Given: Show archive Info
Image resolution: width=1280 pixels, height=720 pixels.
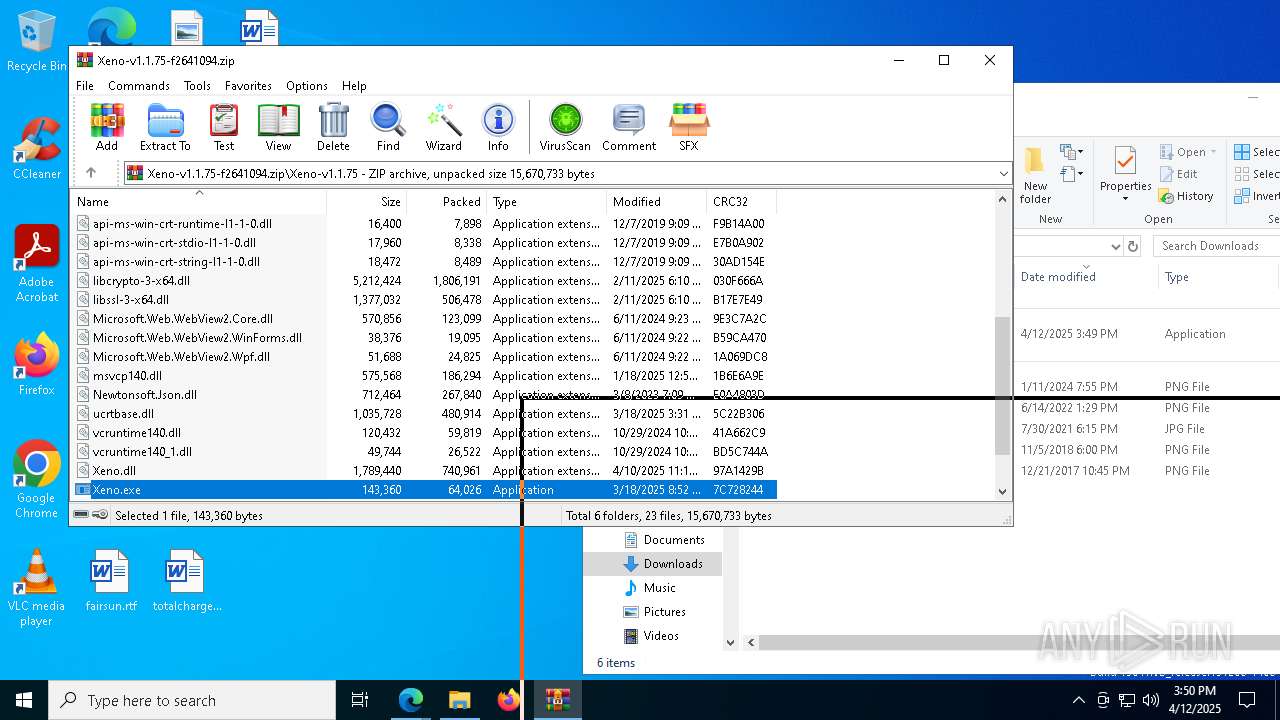Looking at the screenshot, I should pyautogui.click(x=498, y=127).
